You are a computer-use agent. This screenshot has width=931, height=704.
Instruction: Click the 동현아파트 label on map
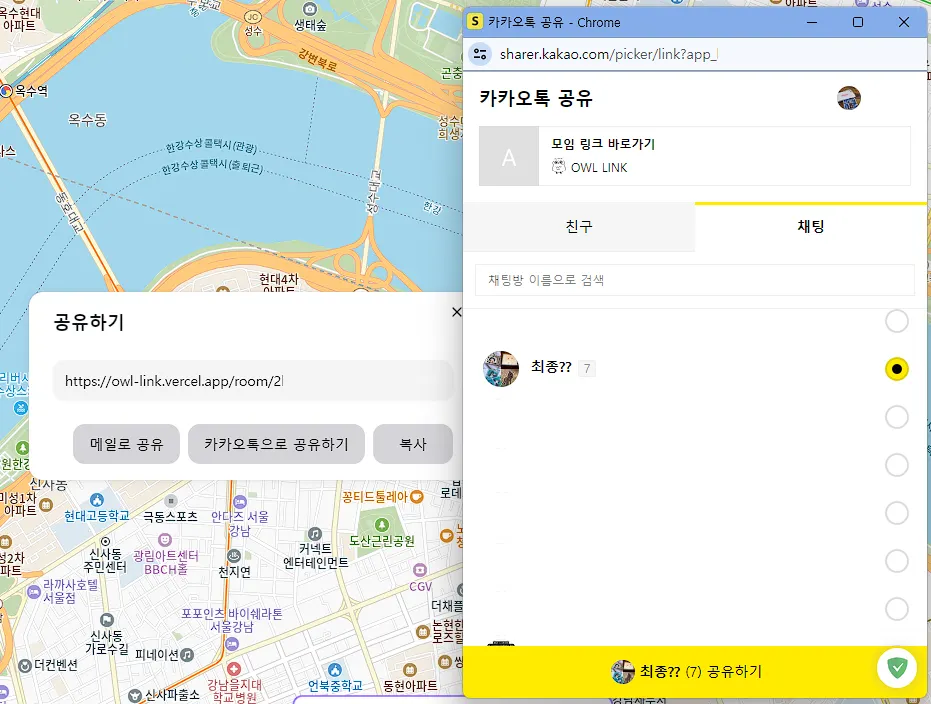tap(410, 686)
